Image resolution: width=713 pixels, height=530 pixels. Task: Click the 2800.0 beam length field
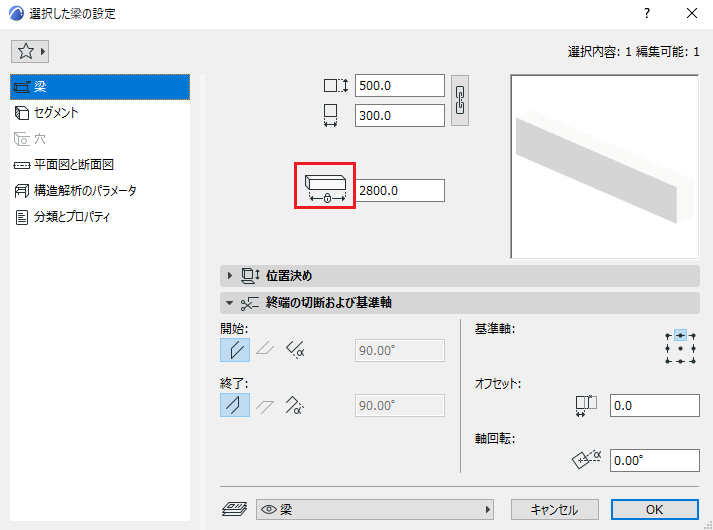tap(400, 190)
